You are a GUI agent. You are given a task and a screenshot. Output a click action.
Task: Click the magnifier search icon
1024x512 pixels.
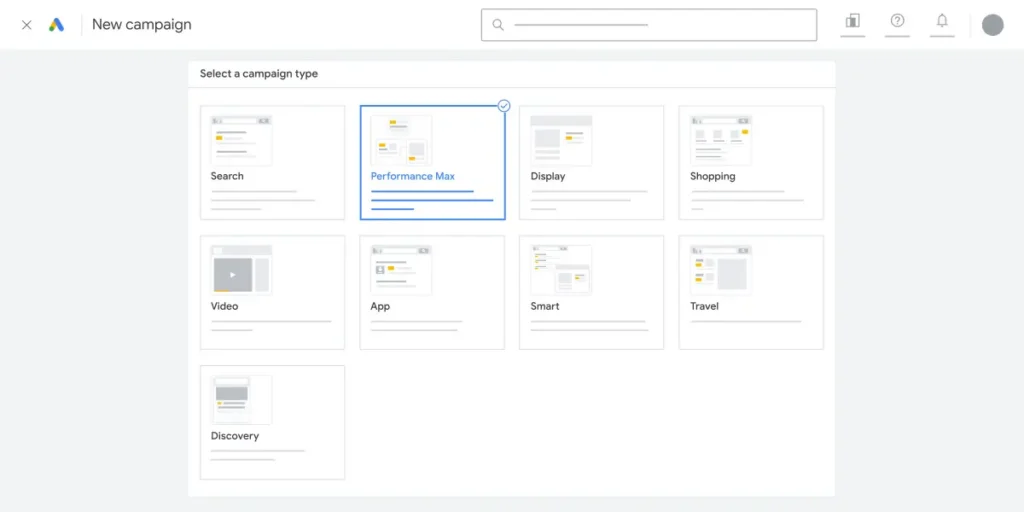point(498,25)
